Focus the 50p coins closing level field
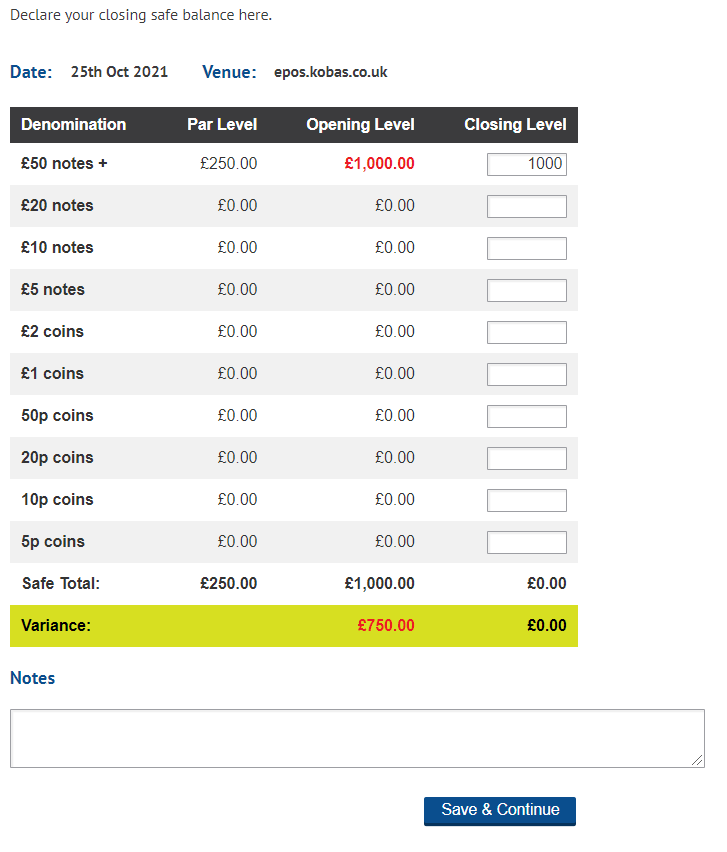The height and width of the screenshot is (852, 727). click(526, 416)
